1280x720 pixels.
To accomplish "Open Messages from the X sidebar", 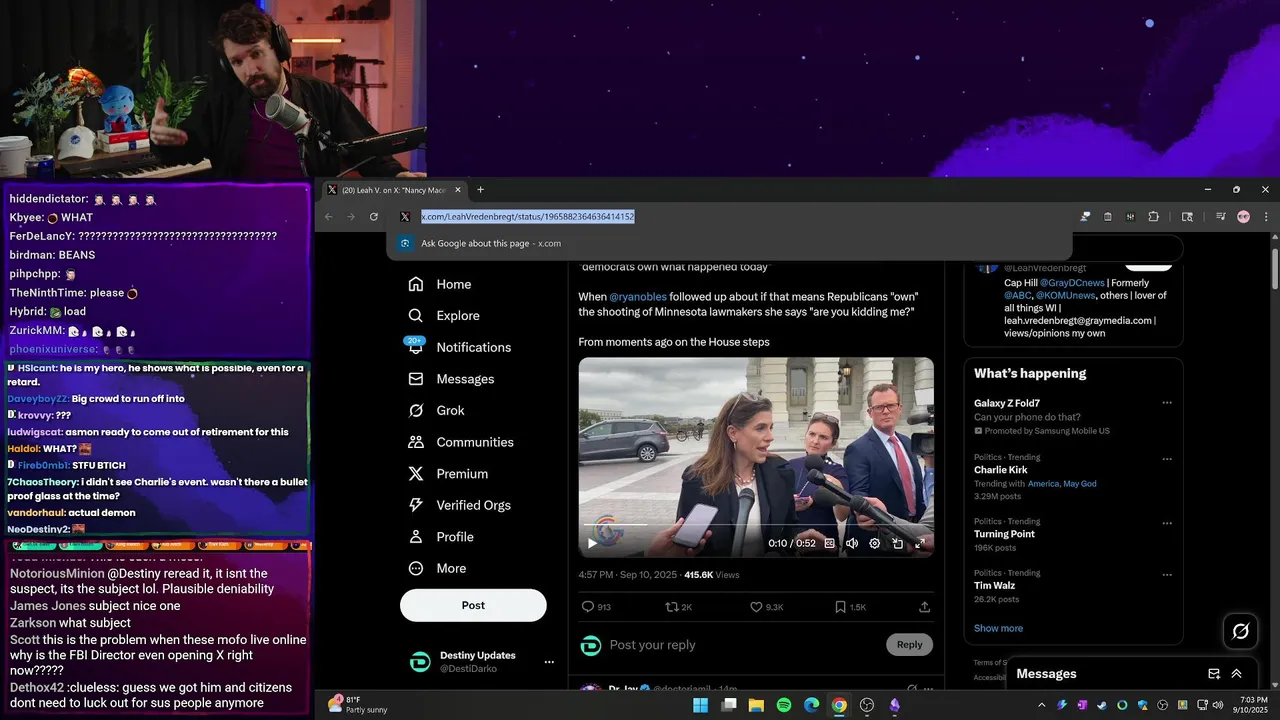I will (x=451, y=379).
